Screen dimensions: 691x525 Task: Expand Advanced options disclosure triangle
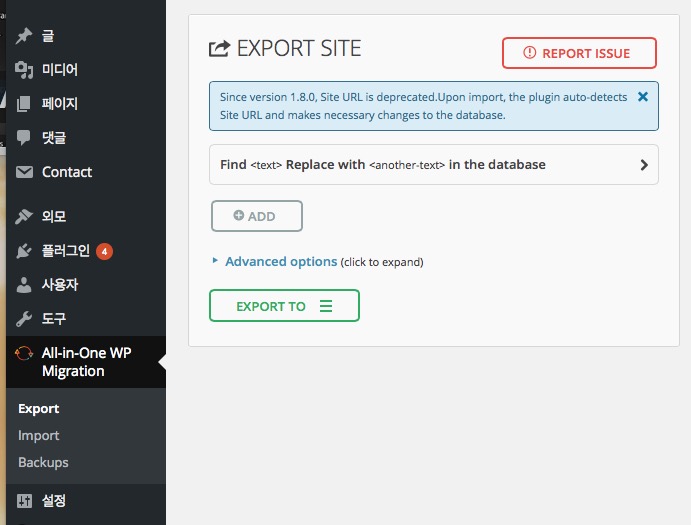tap(215, 261)
